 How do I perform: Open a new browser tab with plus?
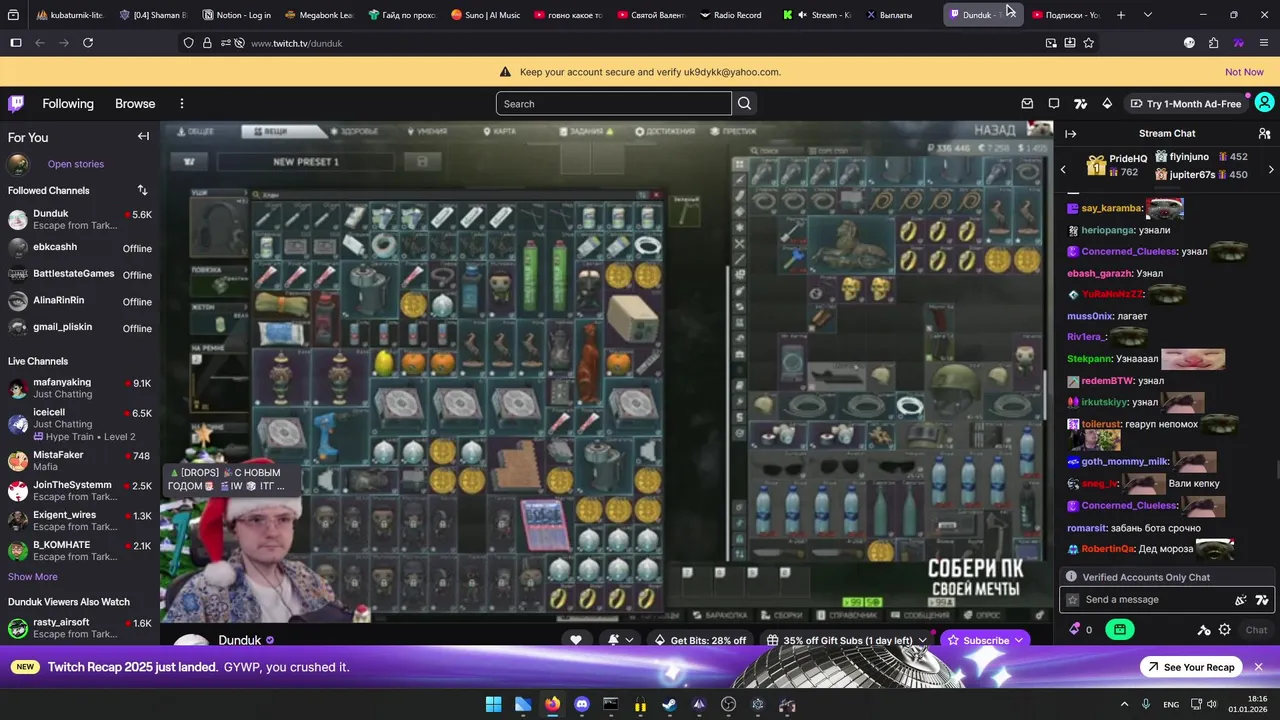click(1121, 15)
